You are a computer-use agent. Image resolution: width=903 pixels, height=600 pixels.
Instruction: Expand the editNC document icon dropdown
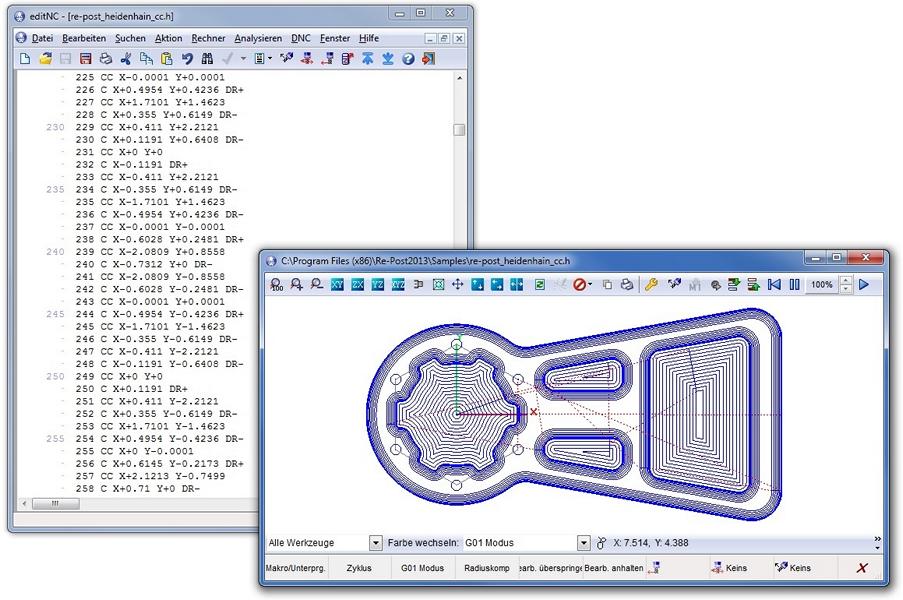(270, 59)
